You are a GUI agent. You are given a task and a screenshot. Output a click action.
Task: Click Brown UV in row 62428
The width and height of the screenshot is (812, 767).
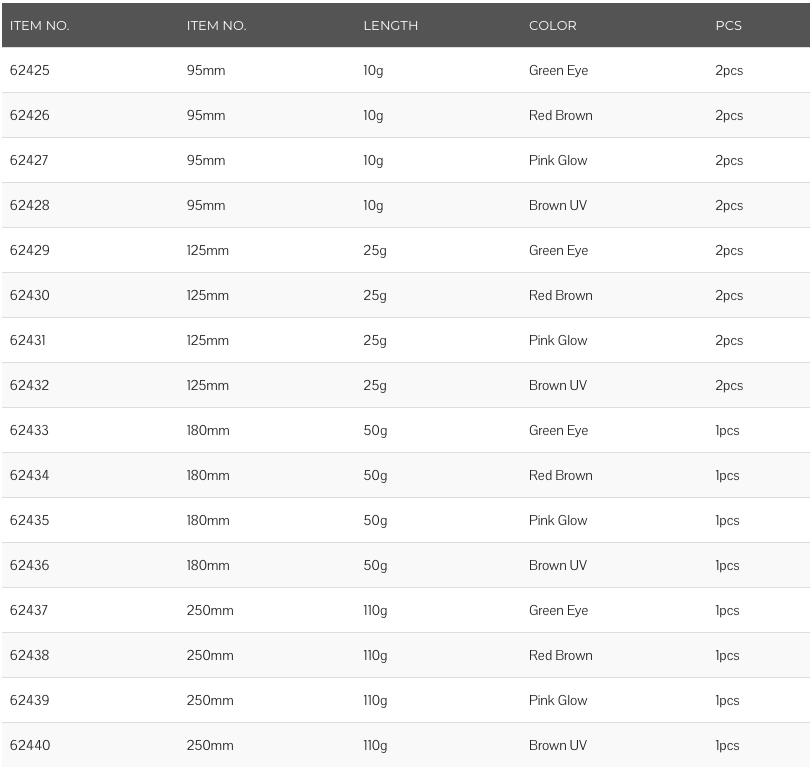click(x=558, y=206)
